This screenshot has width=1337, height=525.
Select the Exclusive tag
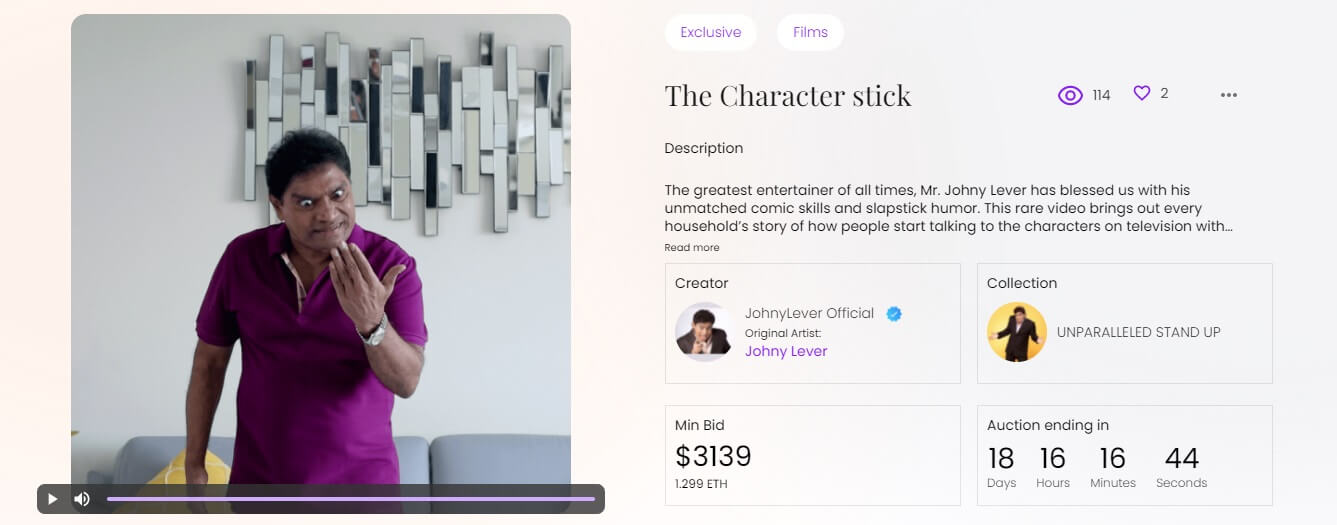710,32
